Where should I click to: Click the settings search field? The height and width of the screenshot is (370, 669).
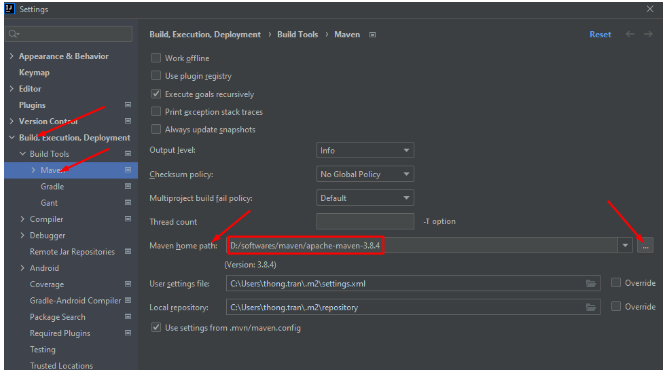pyautogui.click(x=69, y=34)
